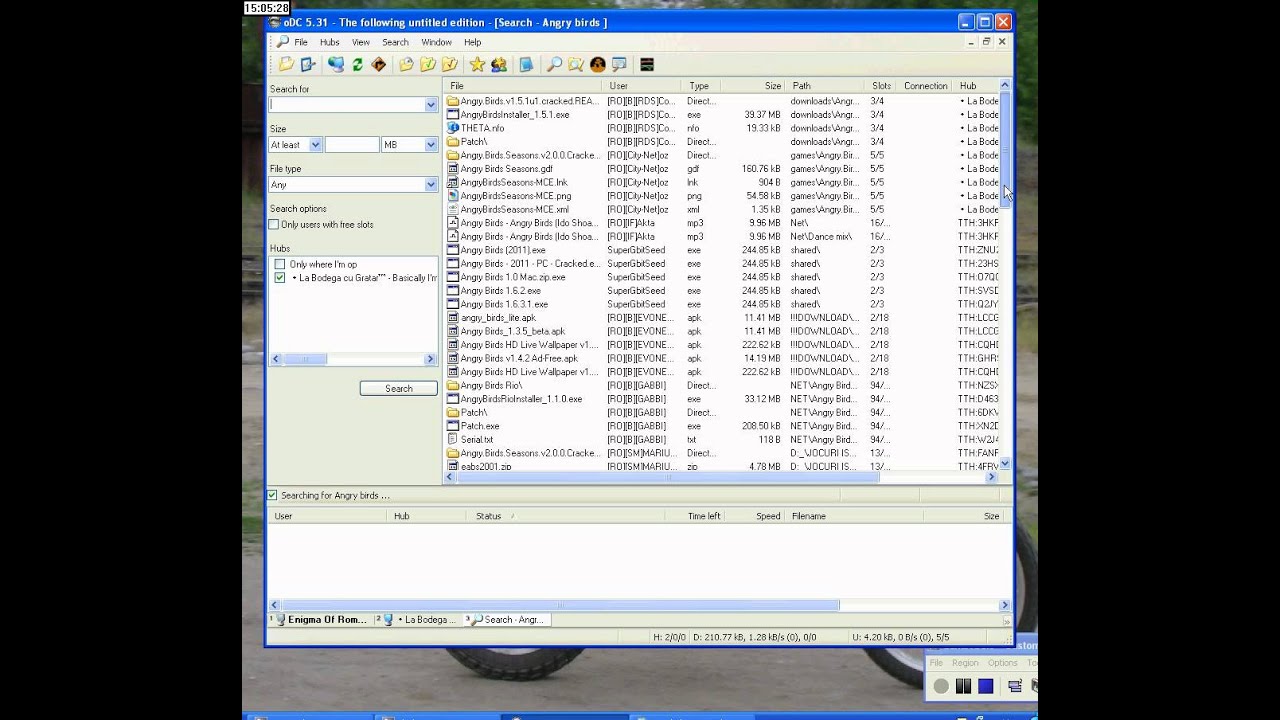The height and width of the screenshot is (720, 1280).
Task: Open ADL Search folder-magnifier icon
Action: coord(576,64)
